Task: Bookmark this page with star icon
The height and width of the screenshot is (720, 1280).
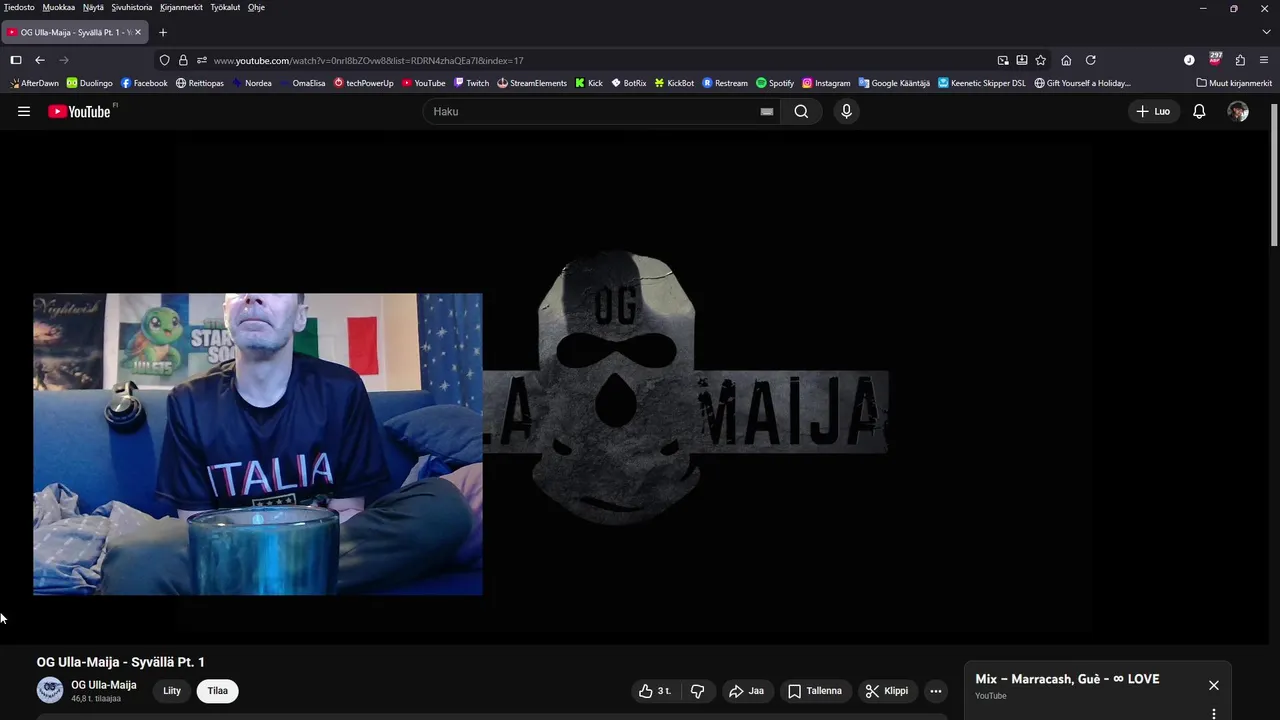Action: [x=1040, y=60]
